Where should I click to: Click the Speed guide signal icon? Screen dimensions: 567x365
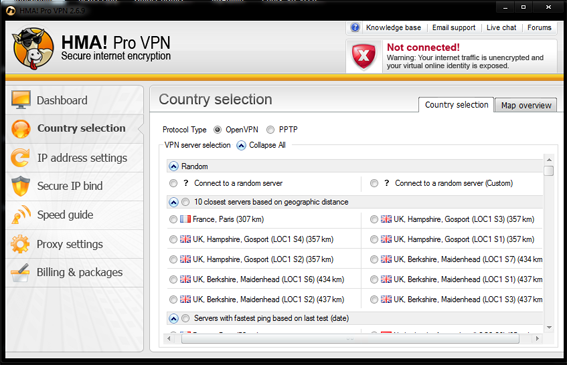(21, 215)
